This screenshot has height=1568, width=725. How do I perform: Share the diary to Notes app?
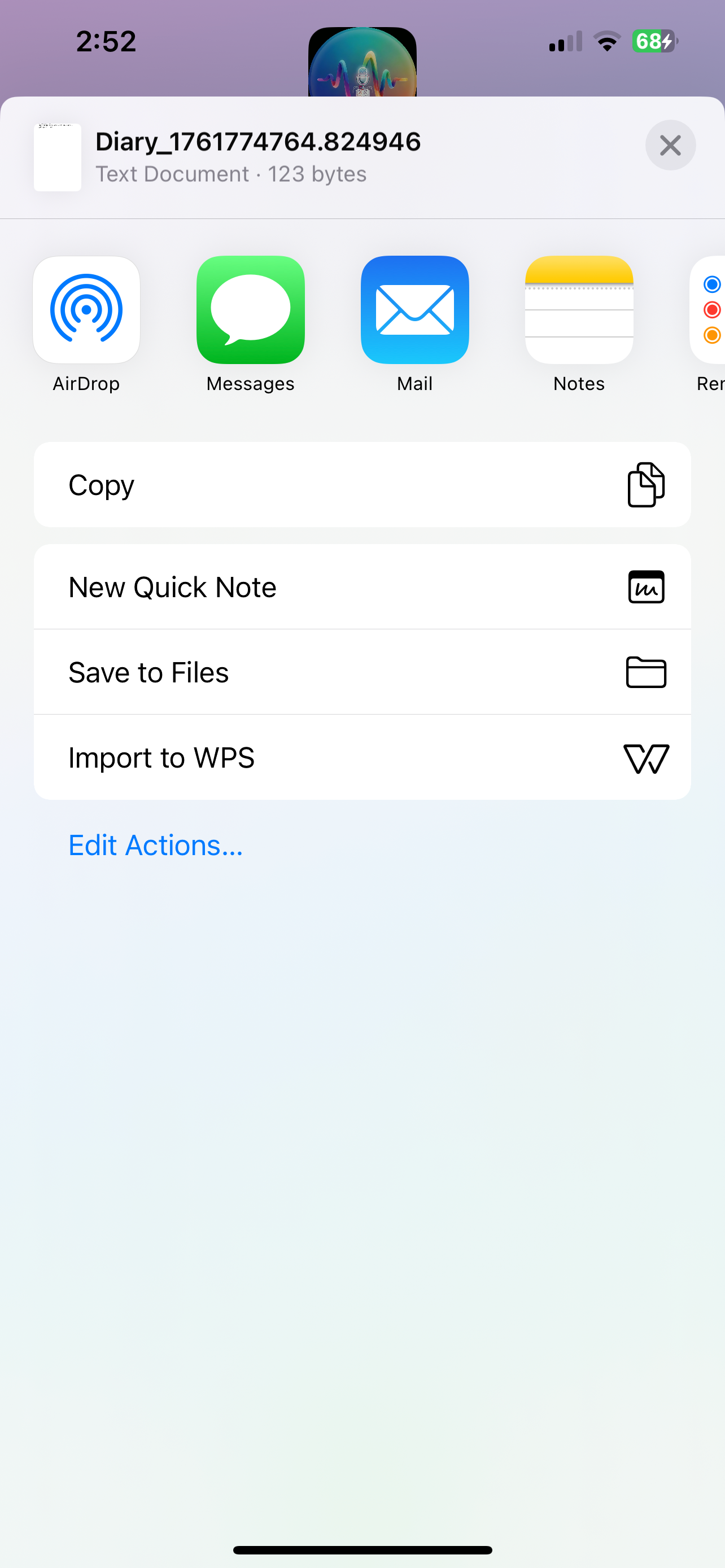point(579,310)
